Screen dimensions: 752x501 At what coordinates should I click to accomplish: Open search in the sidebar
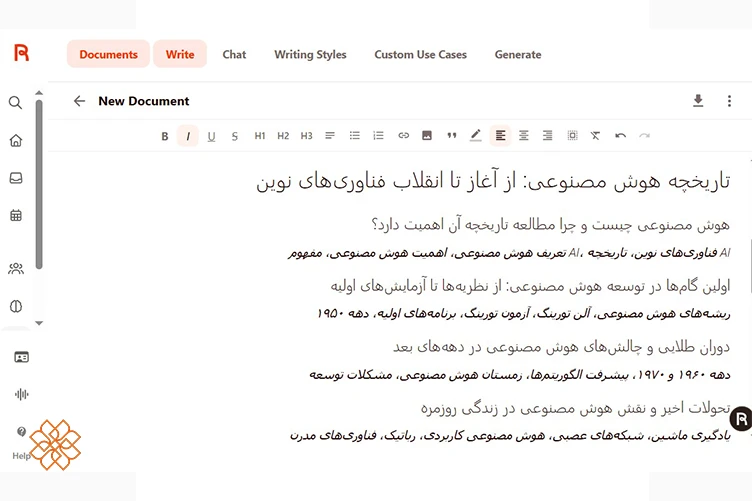(x=15, y=103)
